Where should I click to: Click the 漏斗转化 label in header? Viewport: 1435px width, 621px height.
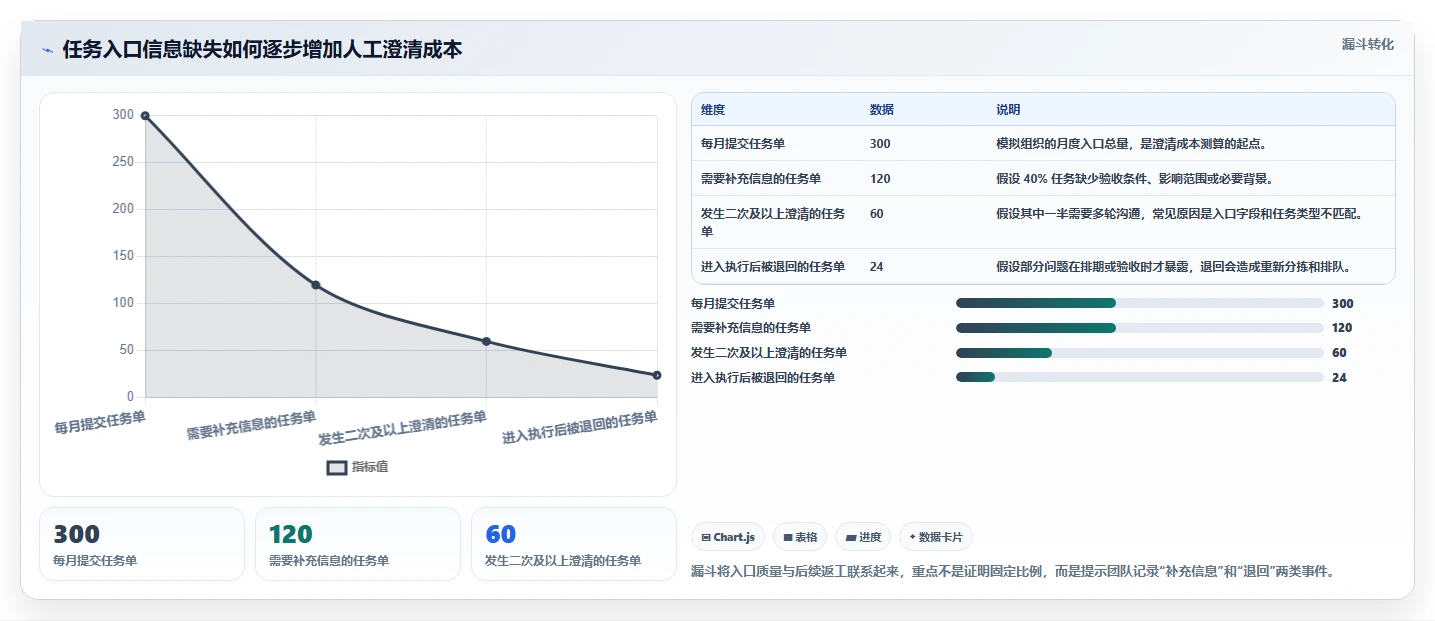(x=1367, y=44)
